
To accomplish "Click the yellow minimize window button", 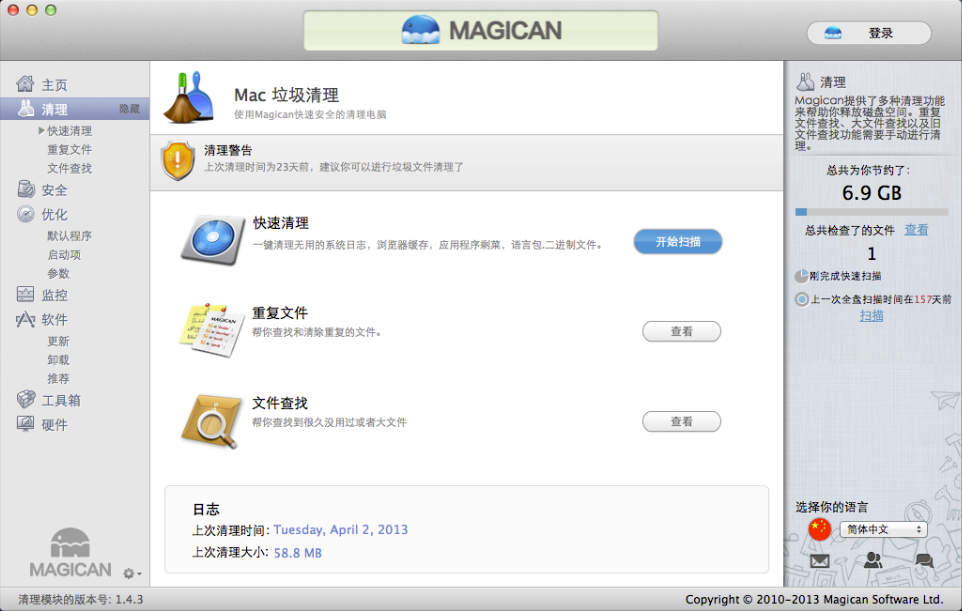I will (x=32, y=10).
